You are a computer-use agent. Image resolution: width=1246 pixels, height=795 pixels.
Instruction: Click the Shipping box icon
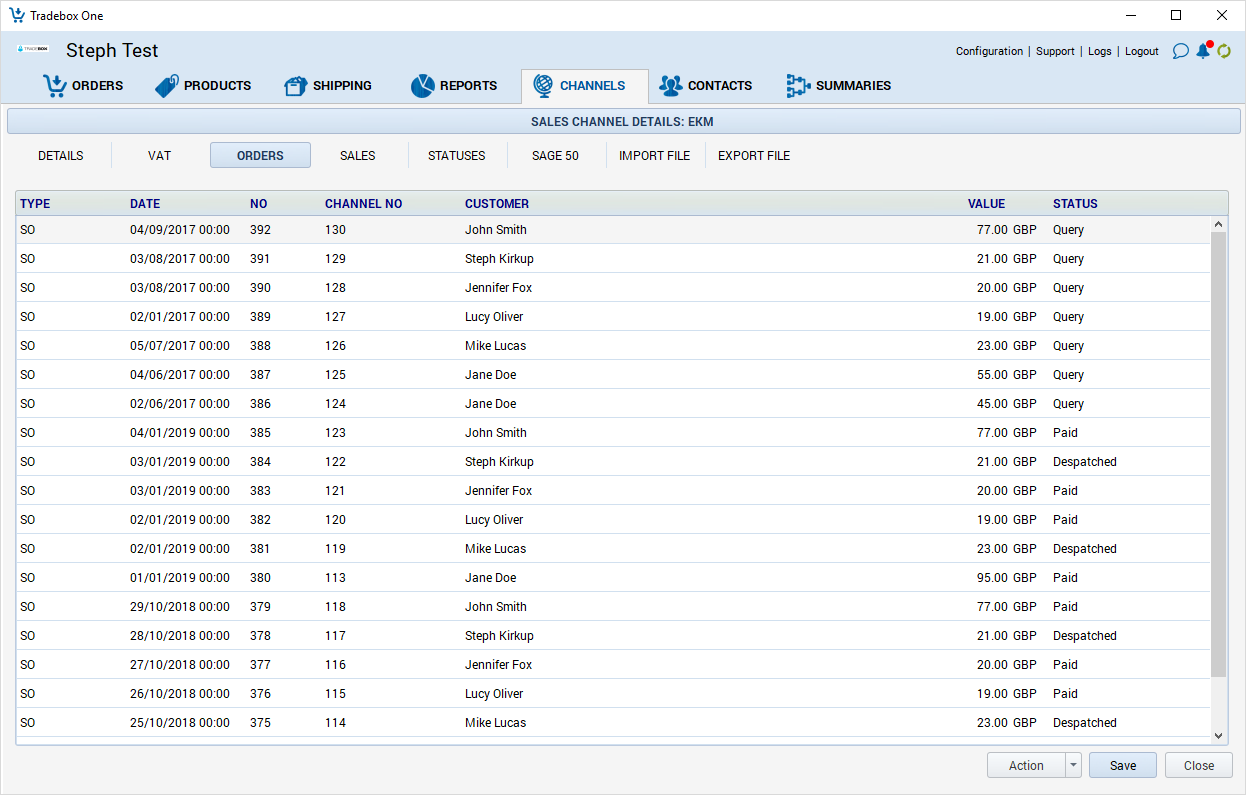coord(295,86)
